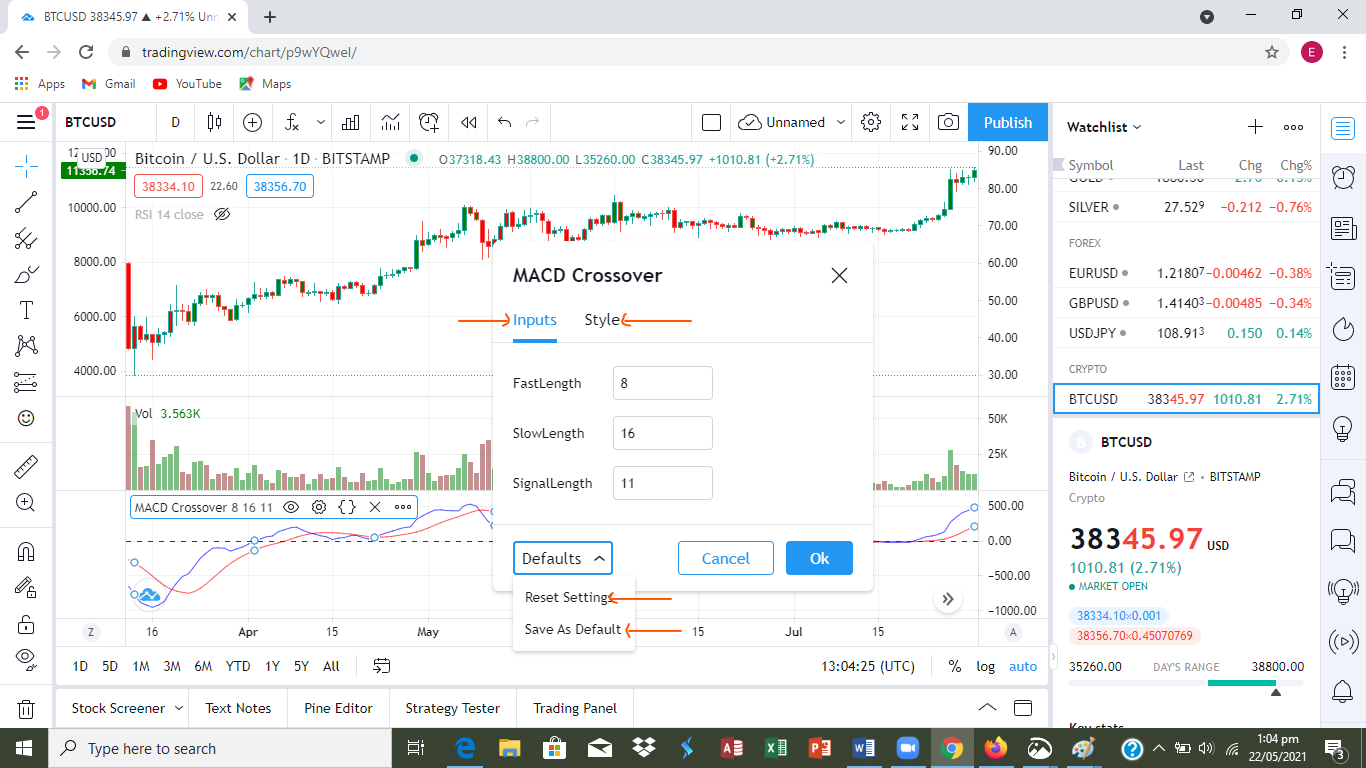Image resolution: width=1366 pixels, height=768 pixels.
Task: Undo the last chart action
Action: [504, 122]
